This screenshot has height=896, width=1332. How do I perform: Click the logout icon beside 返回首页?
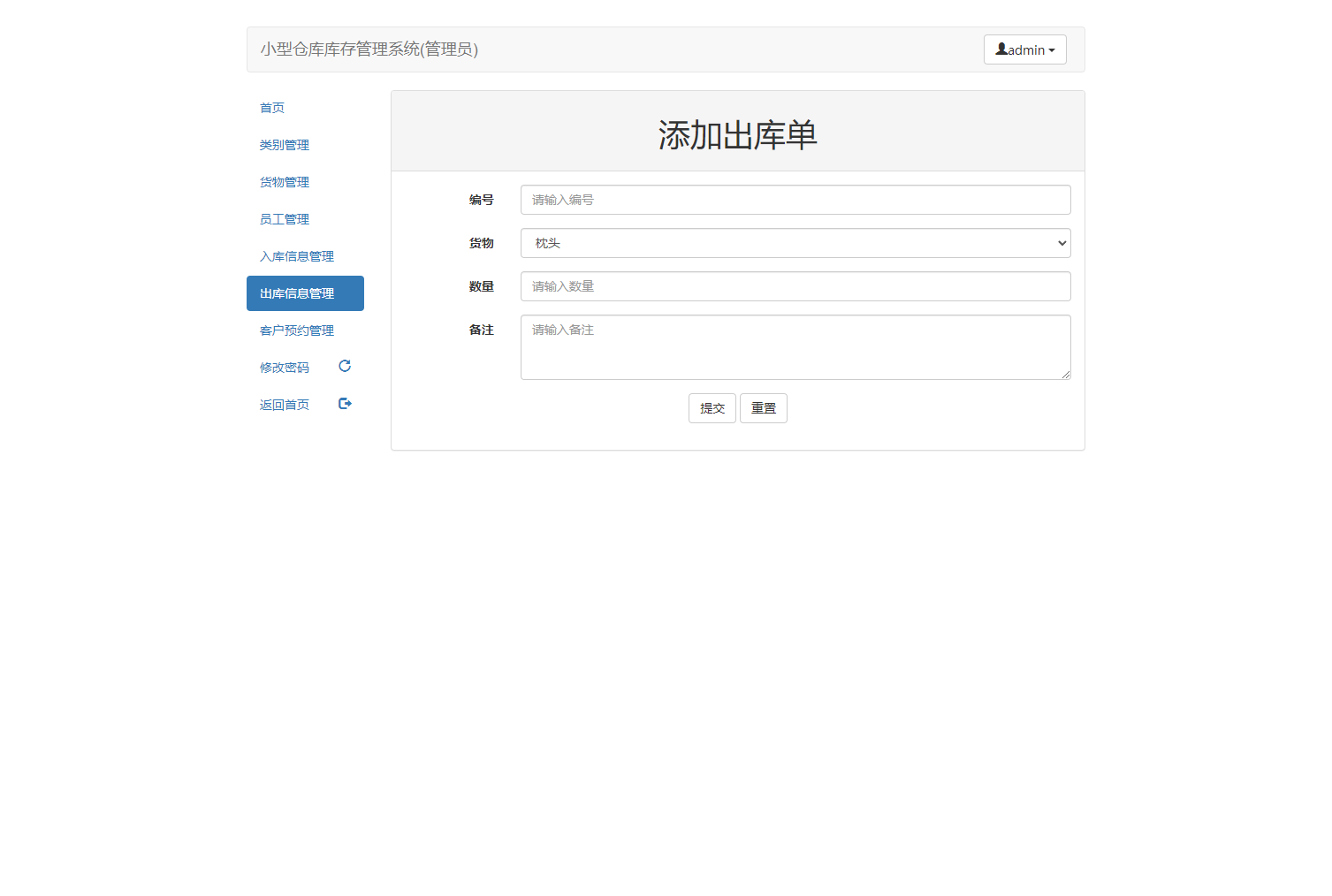pos(345,403)
